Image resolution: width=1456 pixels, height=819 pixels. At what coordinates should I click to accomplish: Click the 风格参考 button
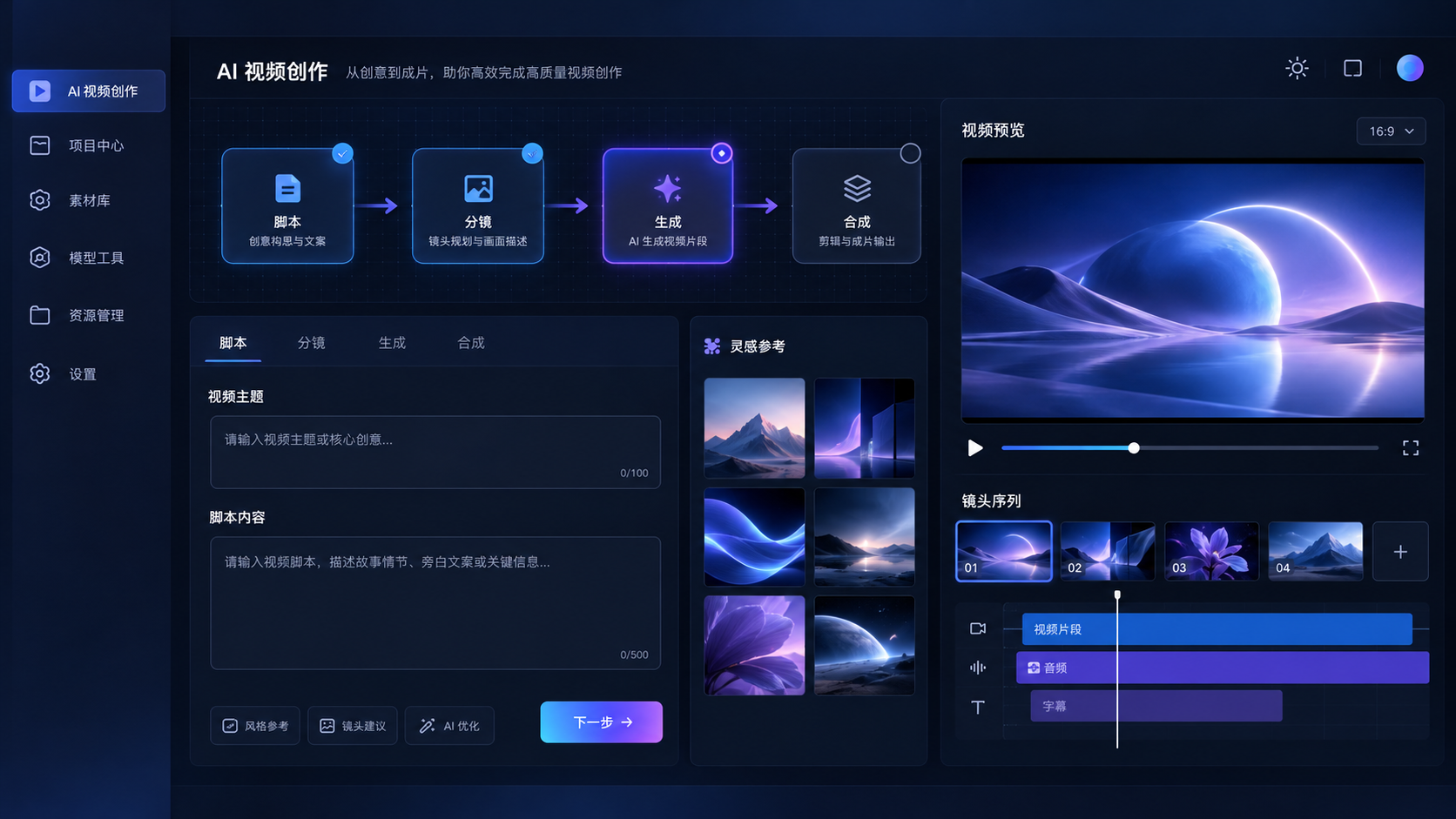pyautogui.click(x=255, y=726)
